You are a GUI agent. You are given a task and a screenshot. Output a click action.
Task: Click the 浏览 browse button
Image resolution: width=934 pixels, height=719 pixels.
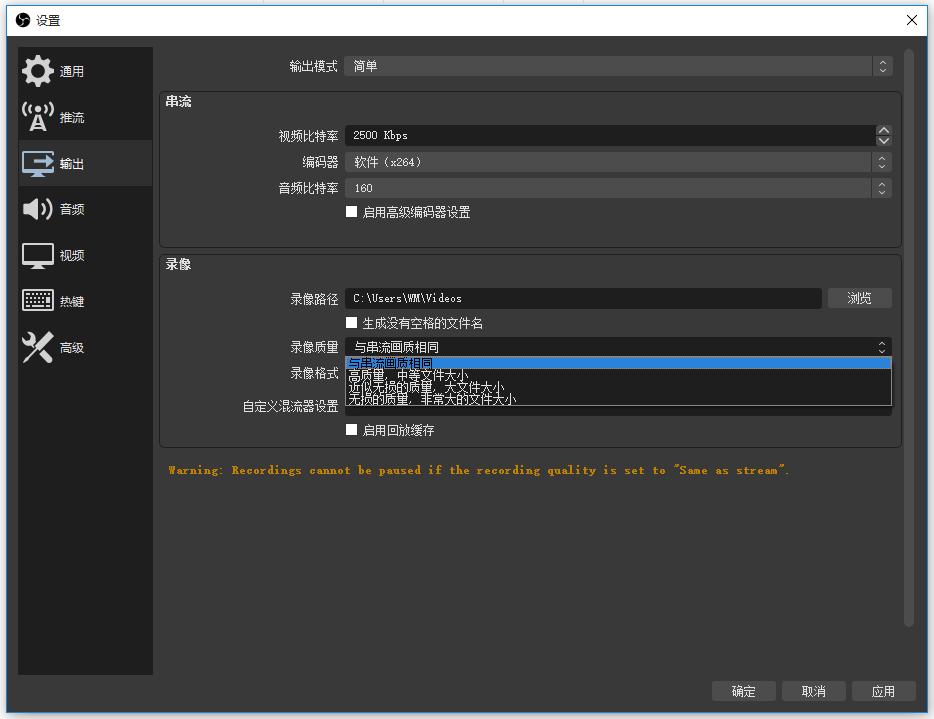[x=859, y=298]
